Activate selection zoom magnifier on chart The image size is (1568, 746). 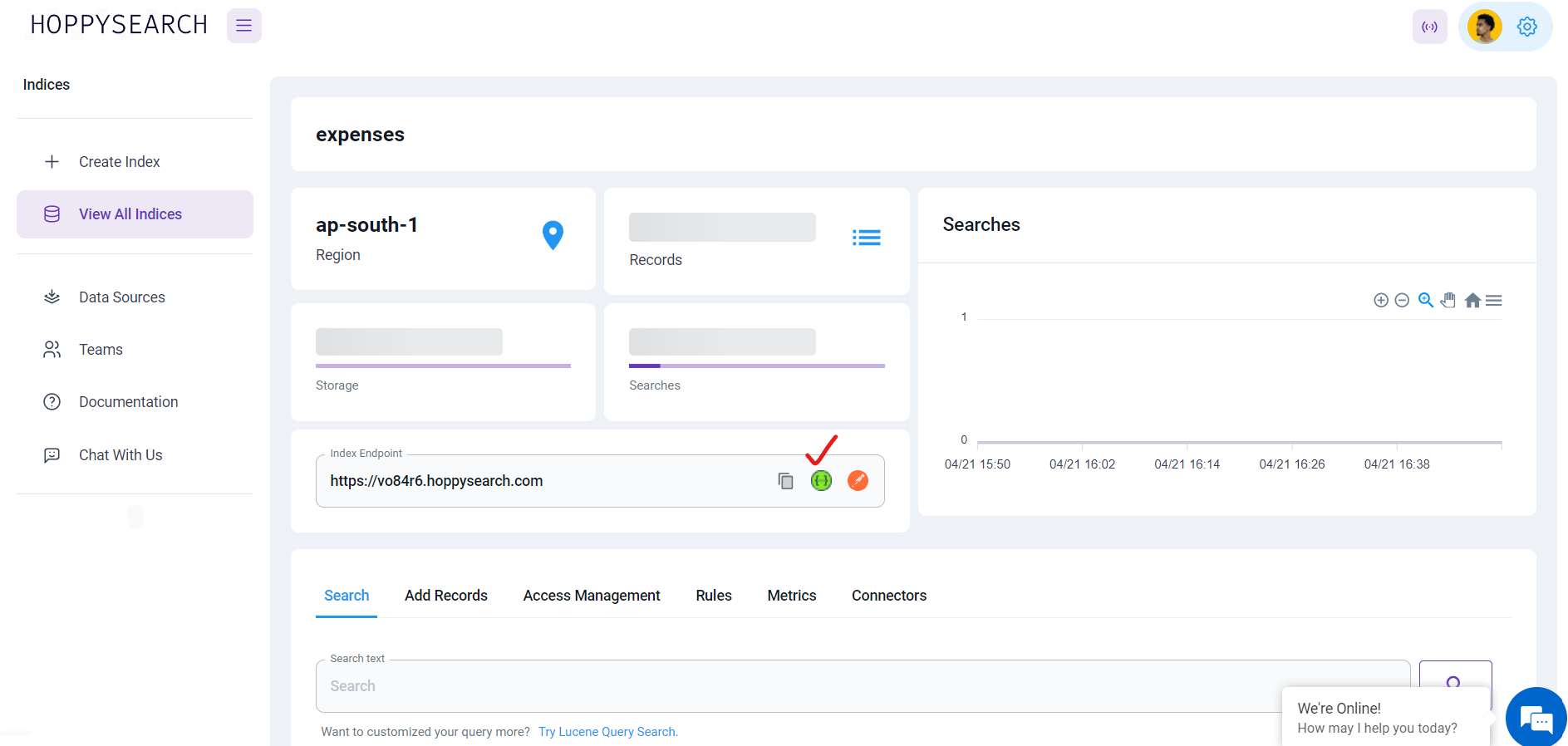(1426, 301)
